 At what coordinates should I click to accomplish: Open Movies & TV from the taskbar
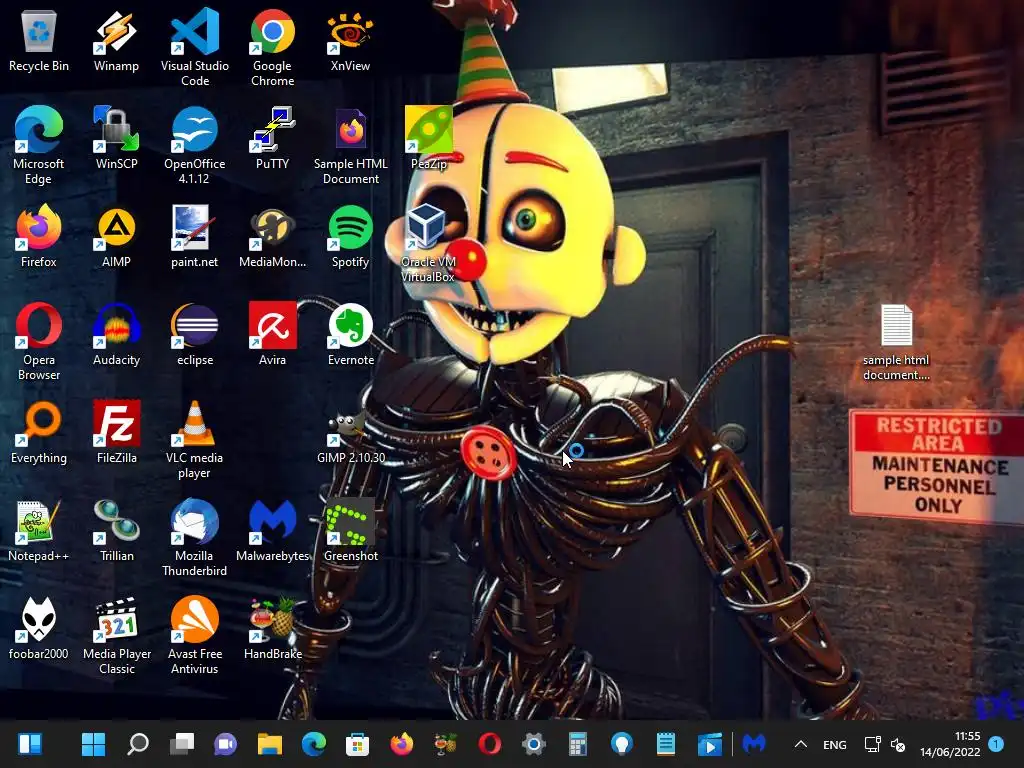(710, 744)
